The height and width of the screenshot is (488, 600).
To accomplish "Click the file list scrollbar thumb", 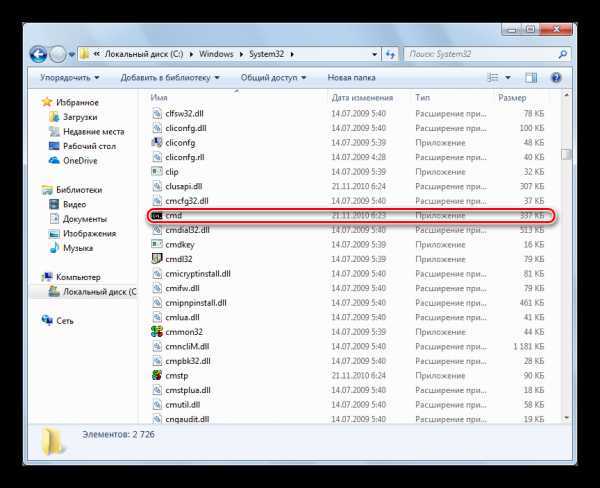I will [x=566, y=154].
